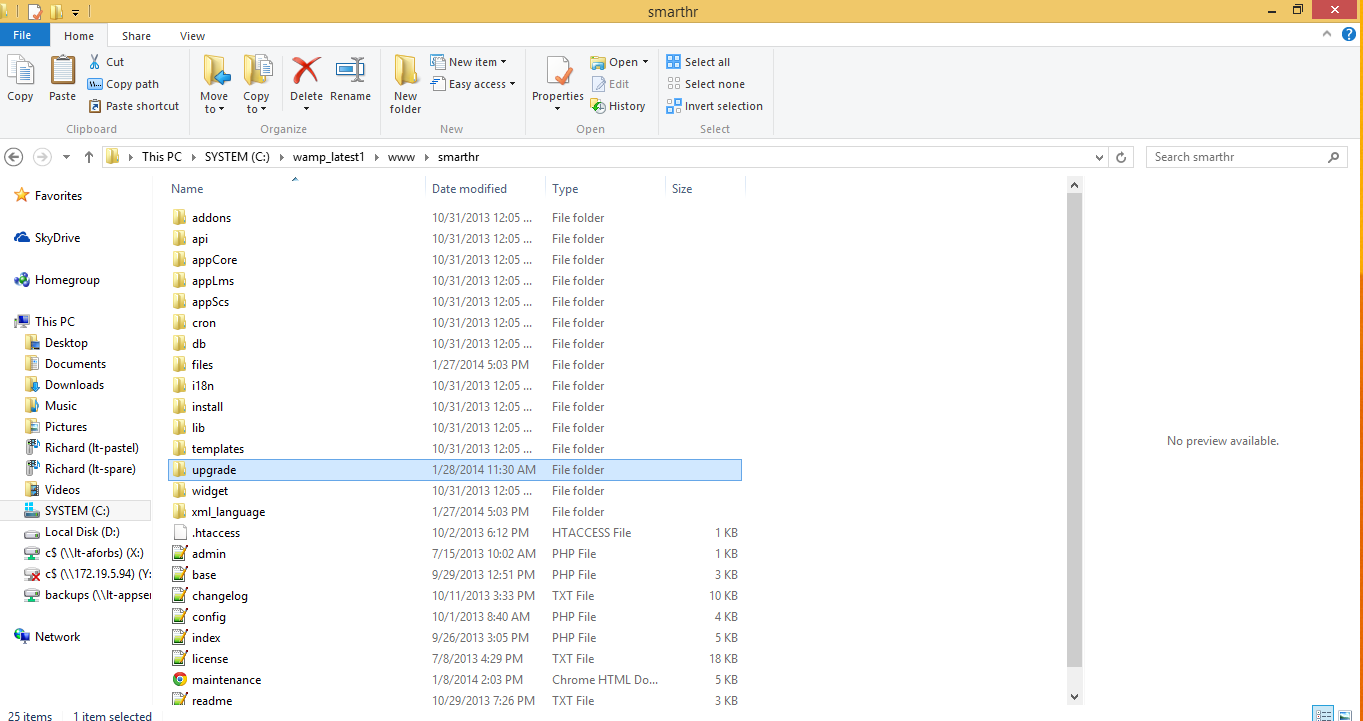This screenshot has width=1363, height=721.
Task: Click the History icon in Open group
Action: (617, 106)
